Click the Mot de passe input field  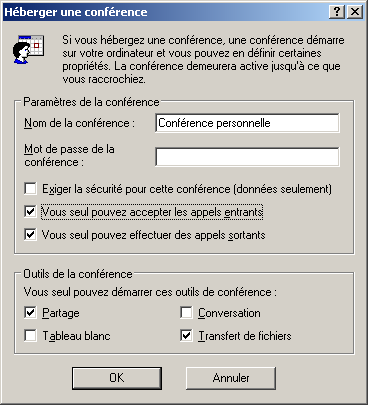click(247, 157)
